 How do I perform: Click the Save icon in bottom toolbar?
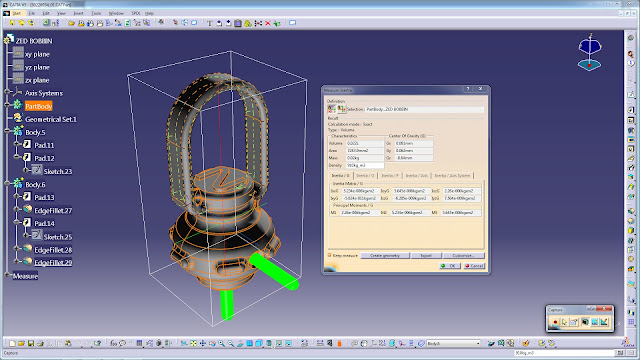click(31, 344)
